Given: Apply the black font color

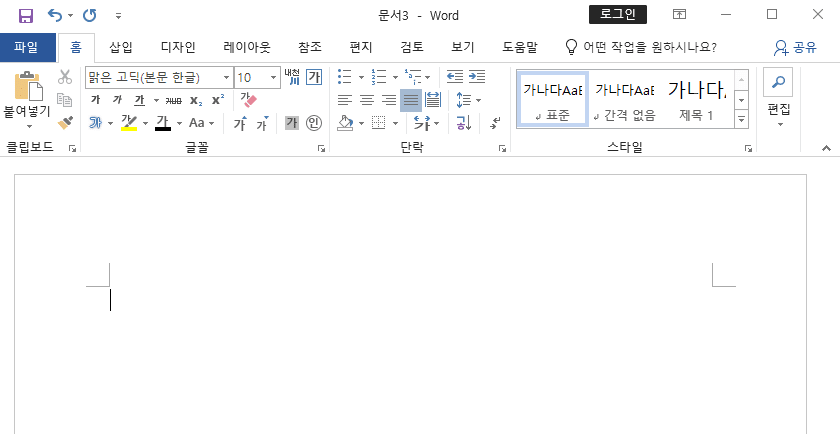Looking at the screenshot, I should tap(163, 123).
